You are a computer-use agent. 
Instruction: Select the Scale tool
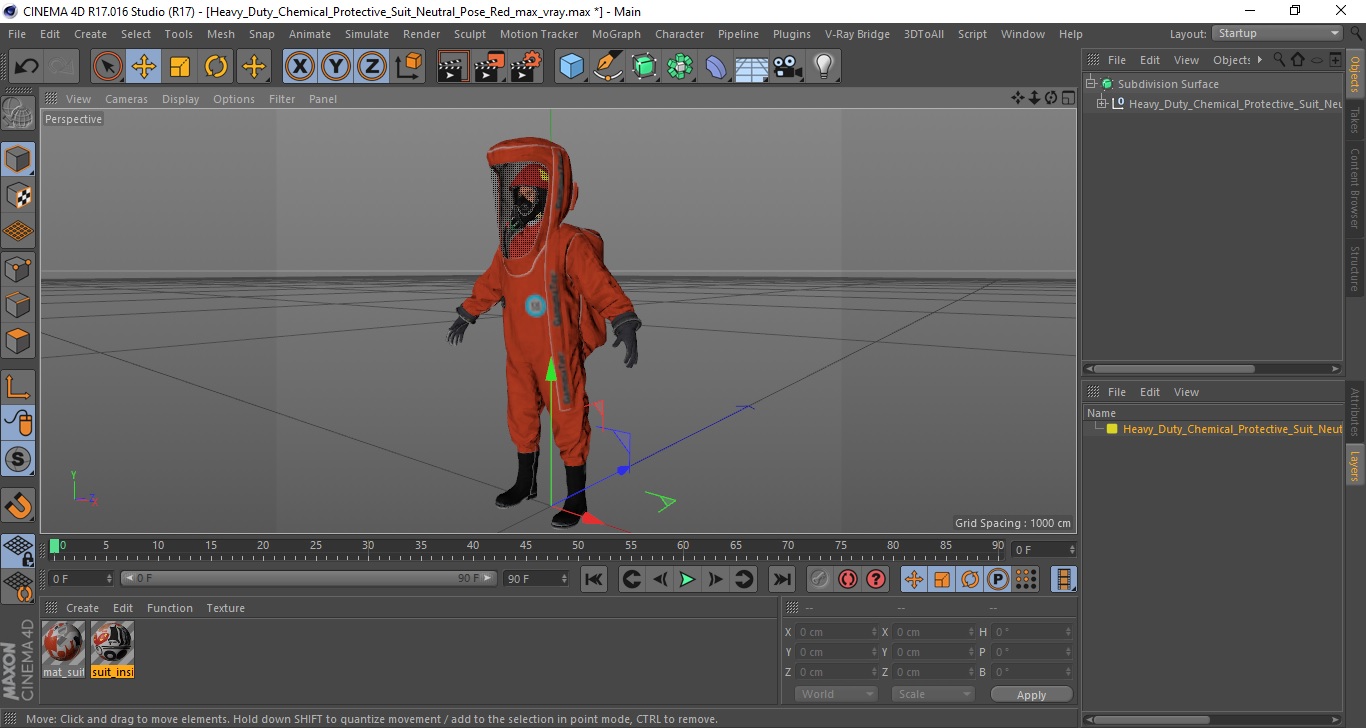click(180, 67)
